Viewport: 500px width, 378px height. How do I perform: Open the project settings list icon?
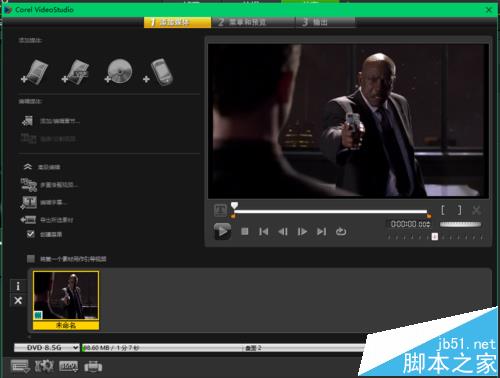20,366
